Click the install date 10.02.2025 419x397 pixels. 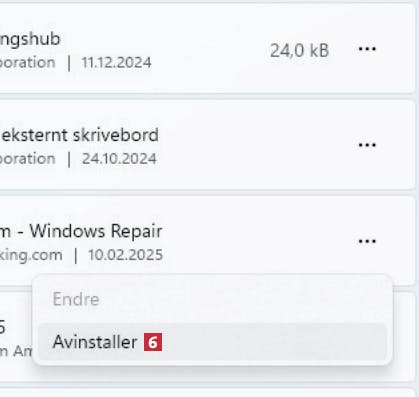(125, 255)
